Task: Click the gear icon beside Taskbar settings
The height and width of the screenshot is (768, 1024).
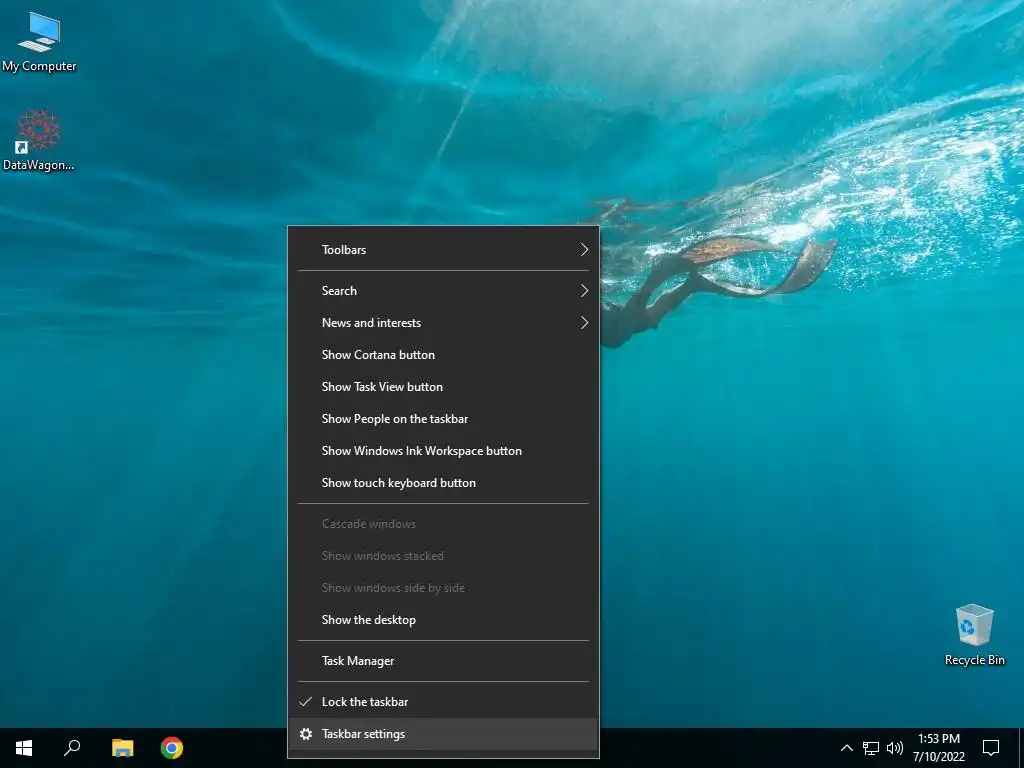Action: coord(306,734)
